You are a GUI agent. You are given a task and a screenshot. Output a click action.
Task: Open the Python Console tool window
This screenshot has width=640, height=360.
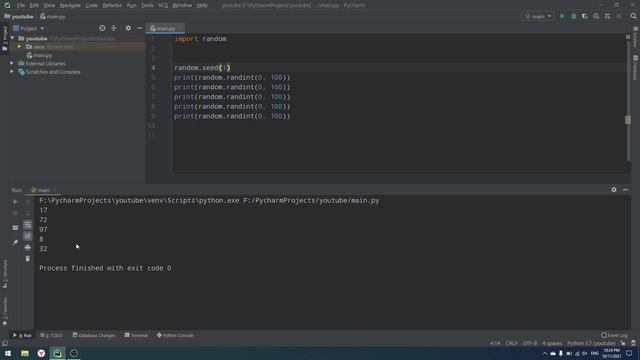point(175,336)
